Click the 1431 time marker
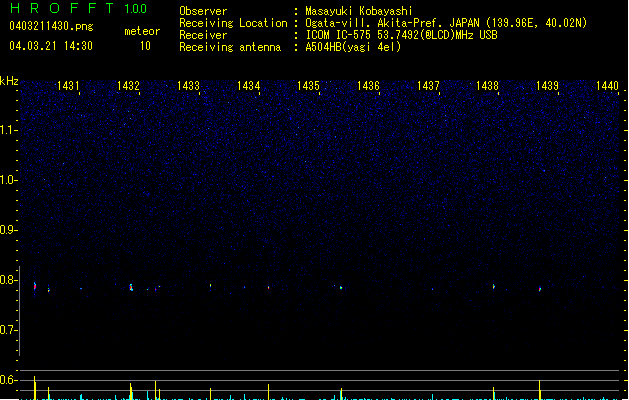Viewport: 629px width, 400px height. [68, 86]
